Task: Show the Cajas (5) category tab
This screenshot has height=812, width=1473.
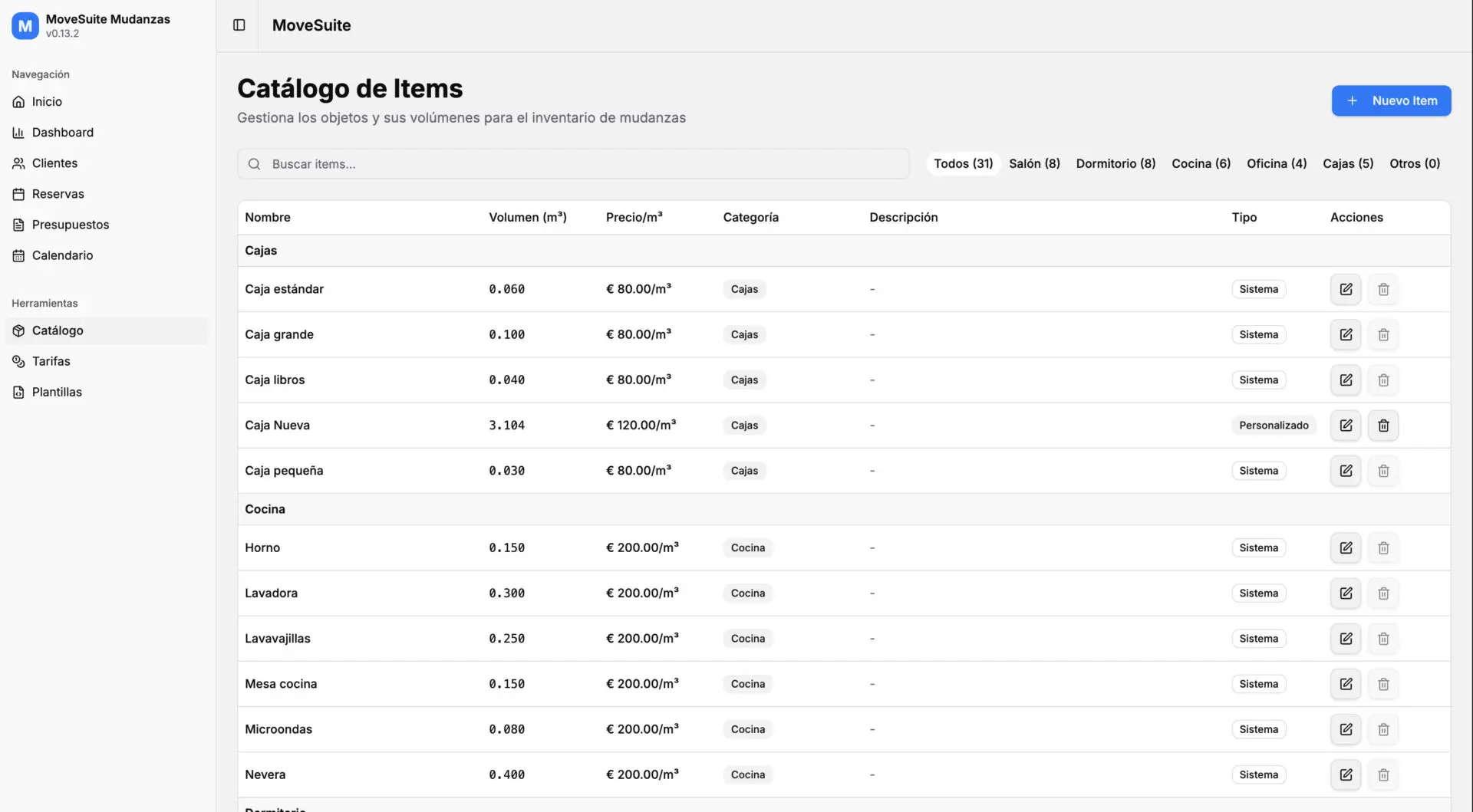Action: pos(1347,163)
